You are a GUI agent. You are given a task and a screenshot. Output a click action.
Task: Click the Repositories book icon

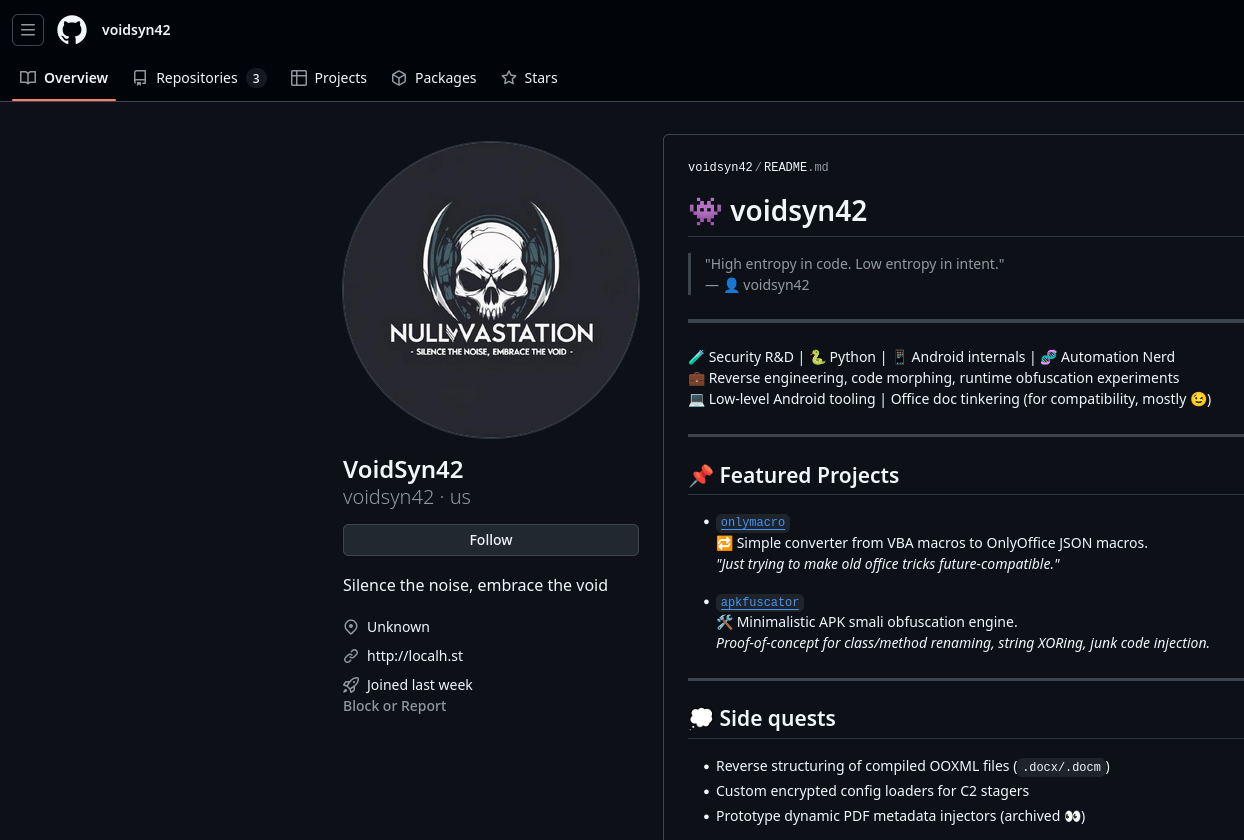point(140,78)
